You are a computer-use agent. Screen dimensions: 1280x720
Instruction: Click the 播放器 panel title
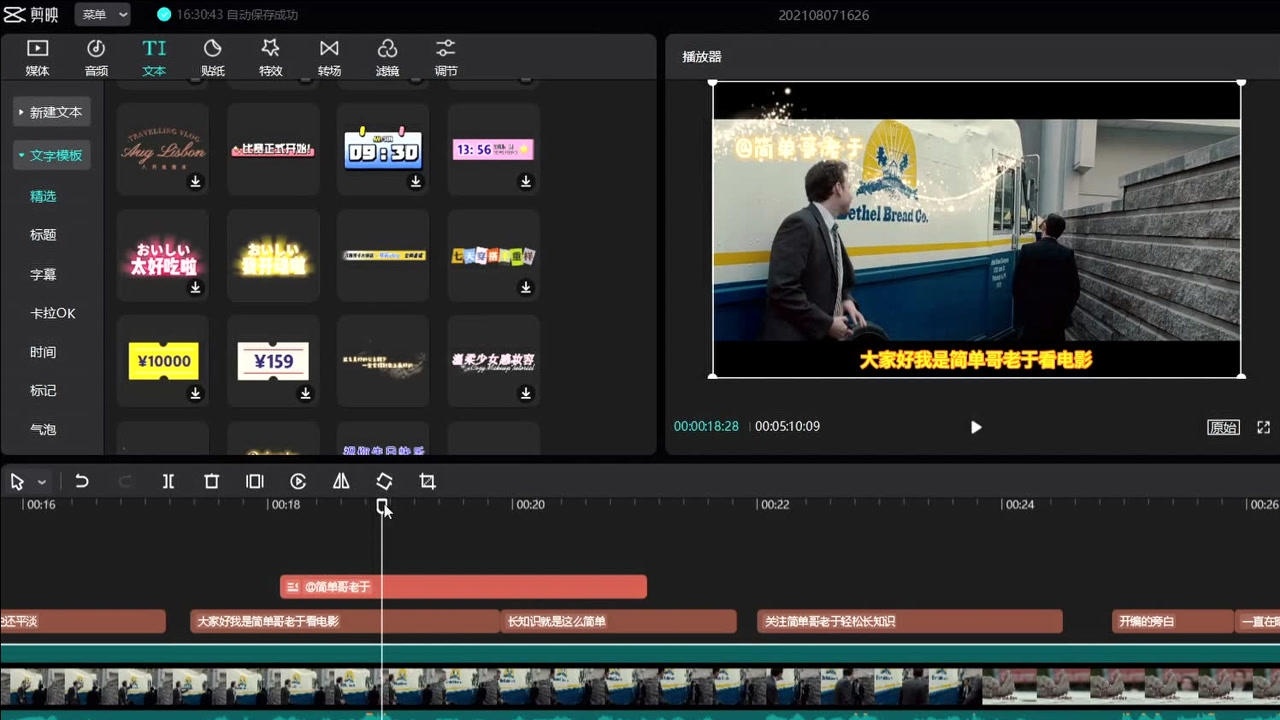pyautogui.click(x=702, y=57)
